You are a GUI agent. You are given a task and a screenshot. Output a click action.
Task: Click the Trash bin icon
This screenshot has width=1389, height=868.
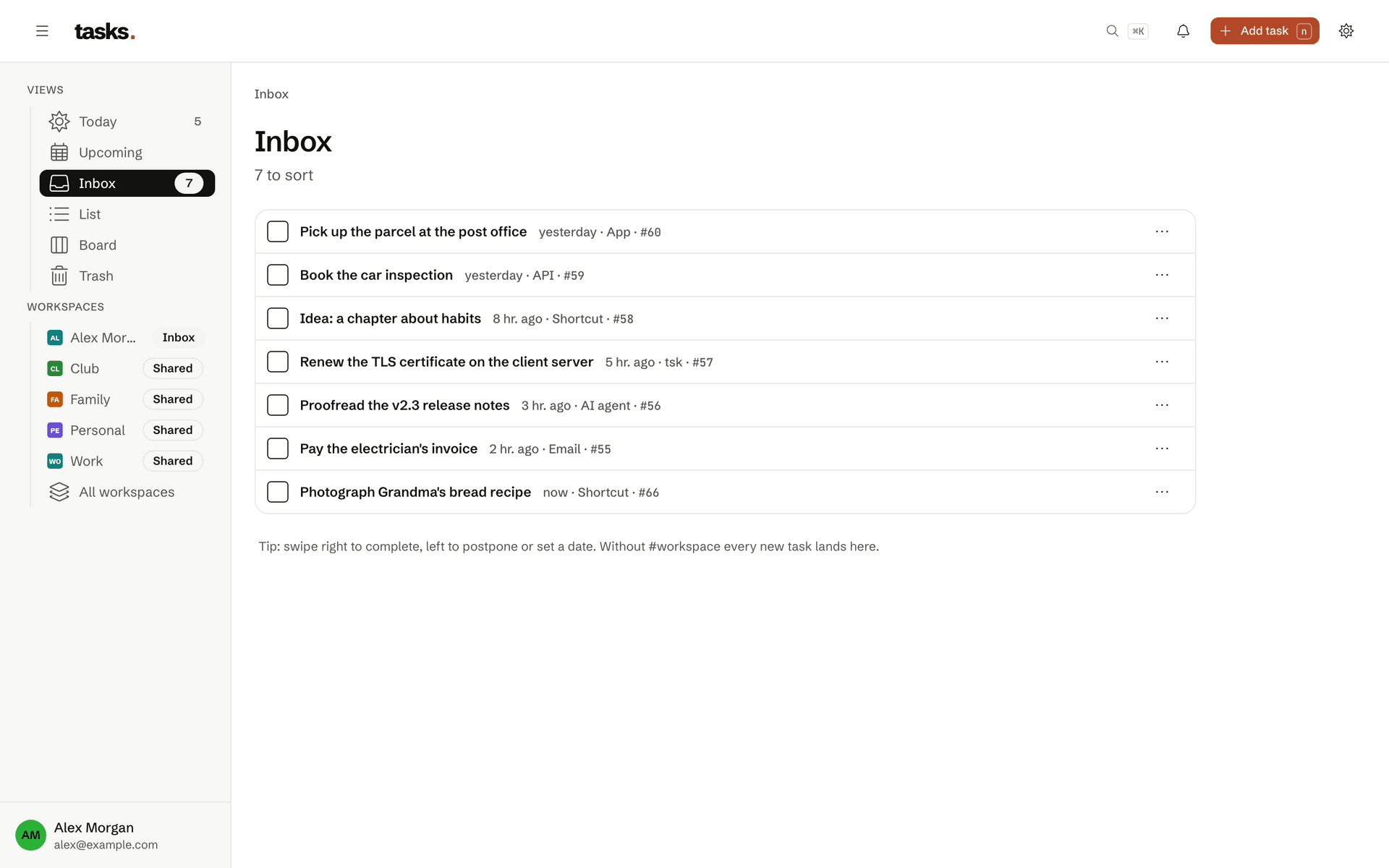59,276
